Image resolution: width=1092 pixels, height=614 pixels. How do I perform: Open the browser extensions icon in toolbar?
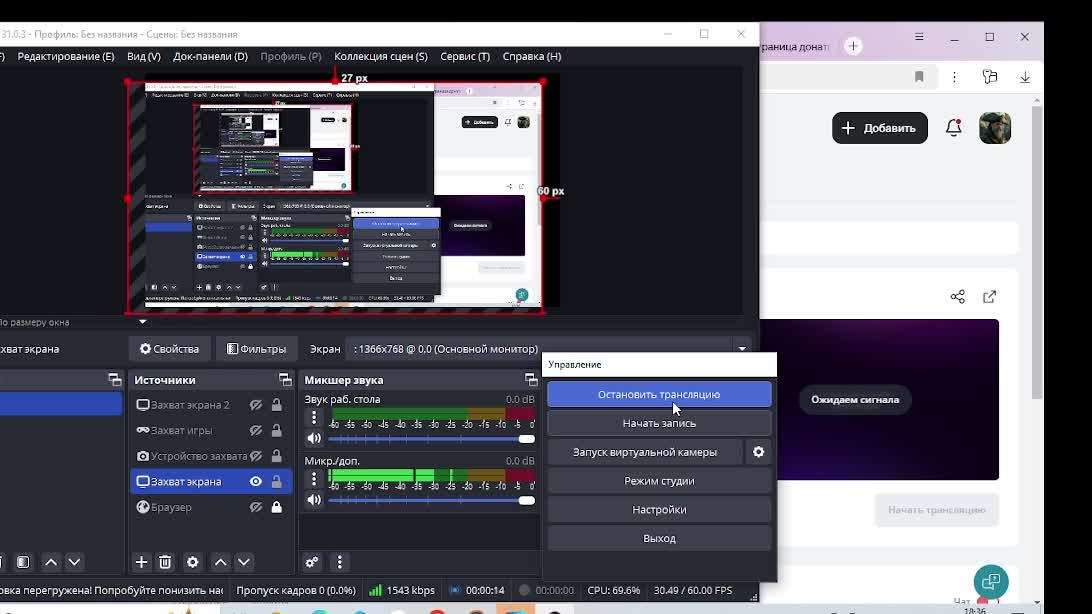click(x=990, y=77)
